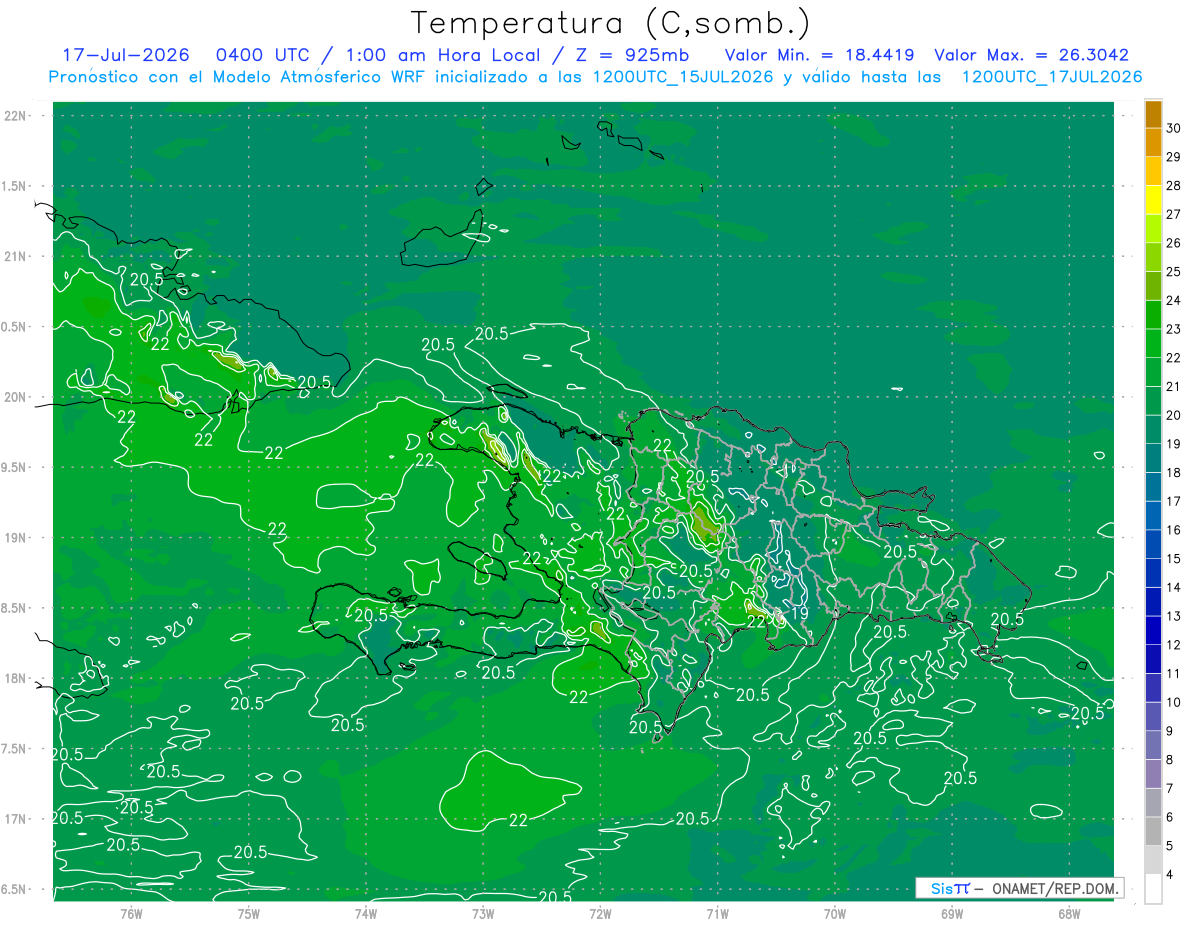Click the '70W' longitude axis label
Viewport: 1200px width, 927px height.
coord(835,913)
